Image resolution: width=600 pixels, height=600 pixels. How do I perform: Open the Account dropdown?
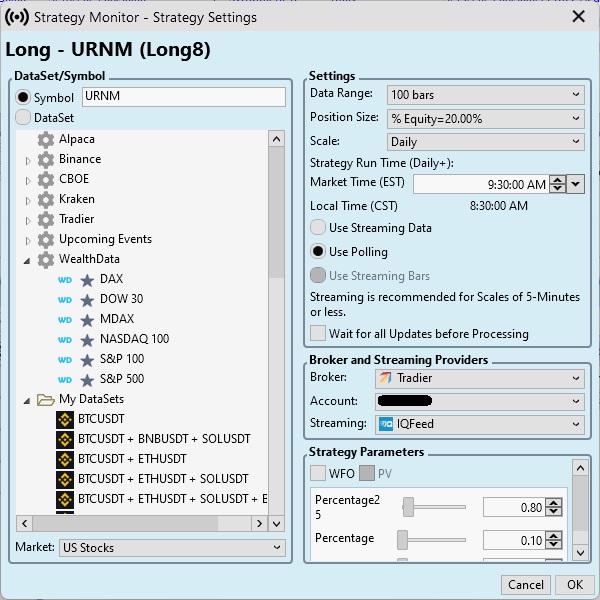coord(480,401)
